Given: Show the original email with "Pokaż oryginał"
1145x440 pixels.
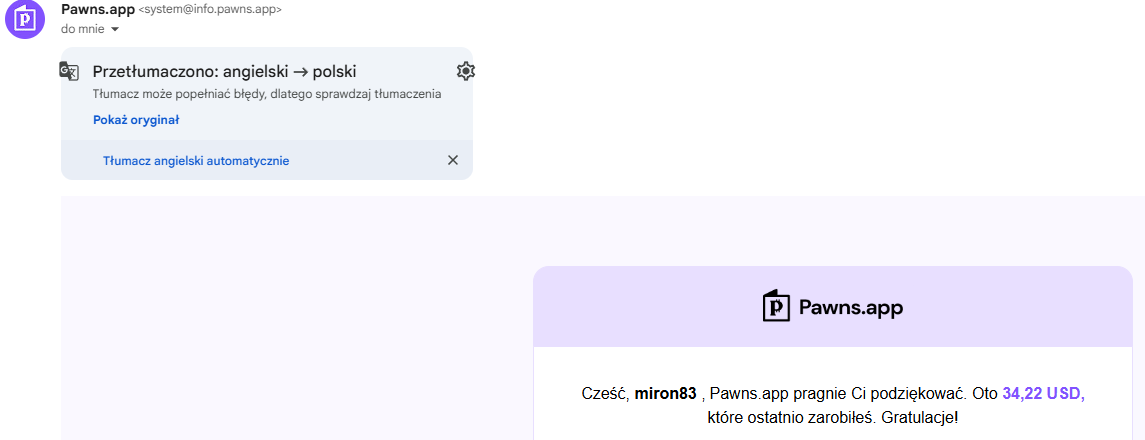Looking at the screenshot, I should 136,120.
